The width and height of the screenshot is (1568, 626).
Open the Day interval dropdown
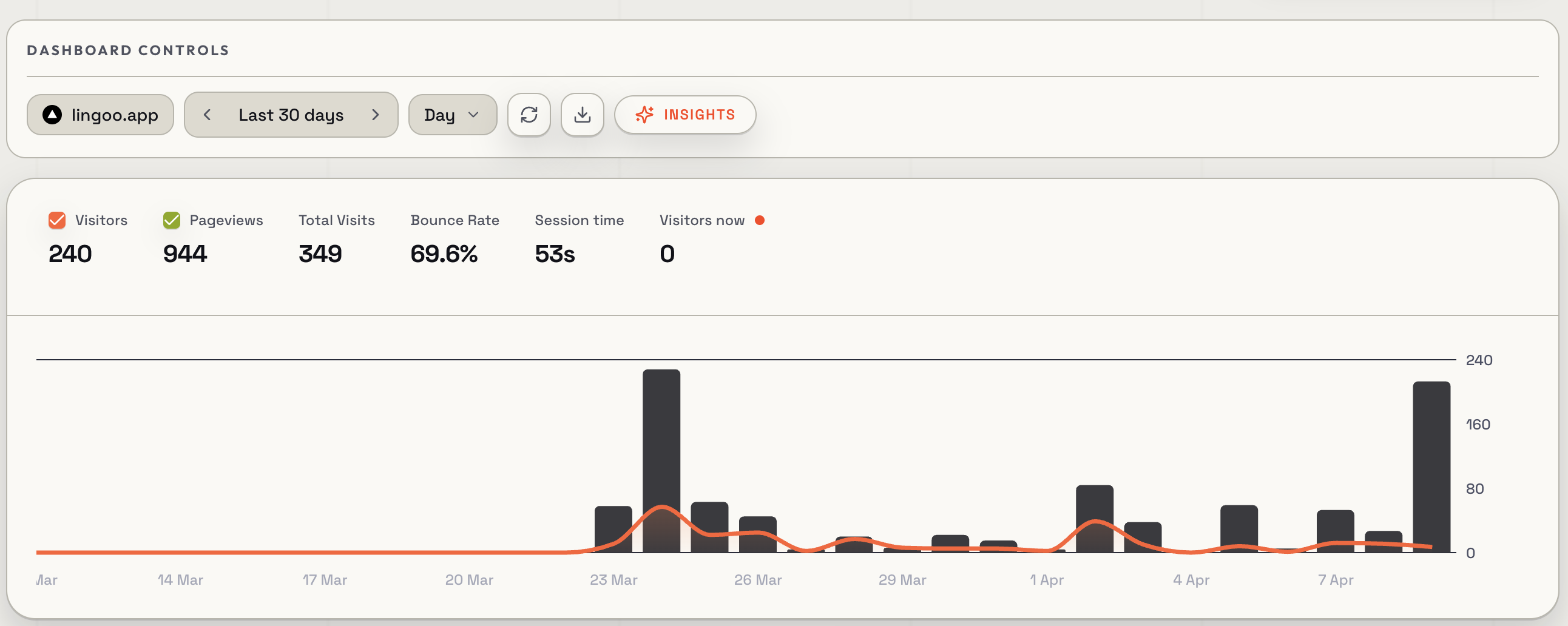click(452, 115)
